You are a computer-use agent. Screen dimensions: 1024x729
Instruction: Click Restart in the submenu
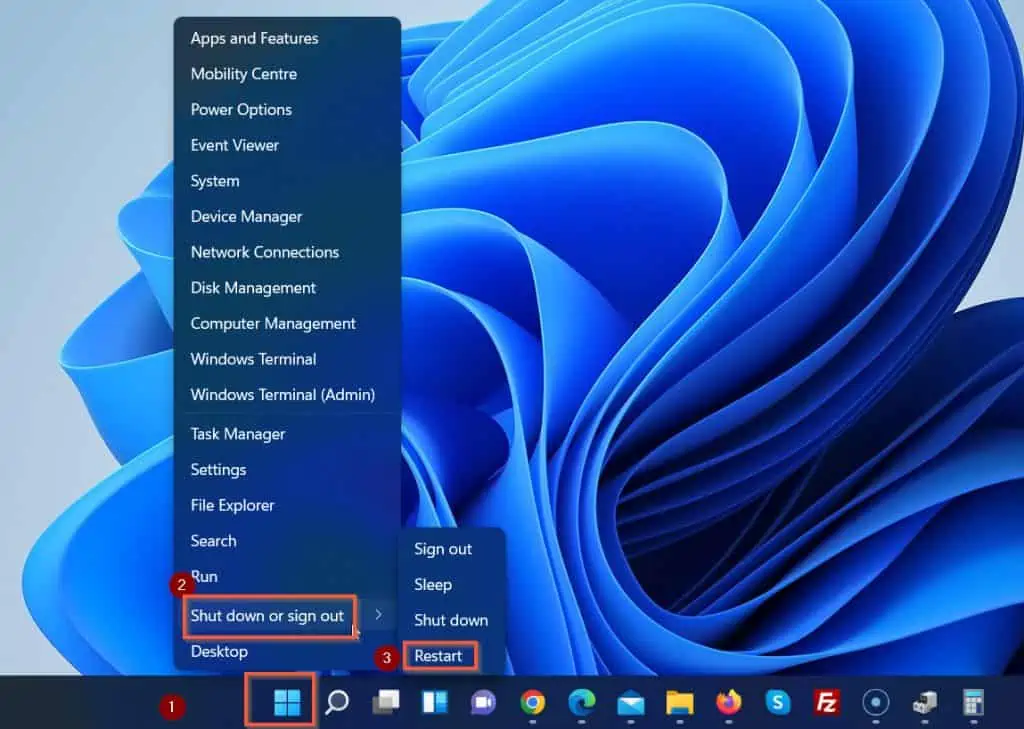point(440,655)
